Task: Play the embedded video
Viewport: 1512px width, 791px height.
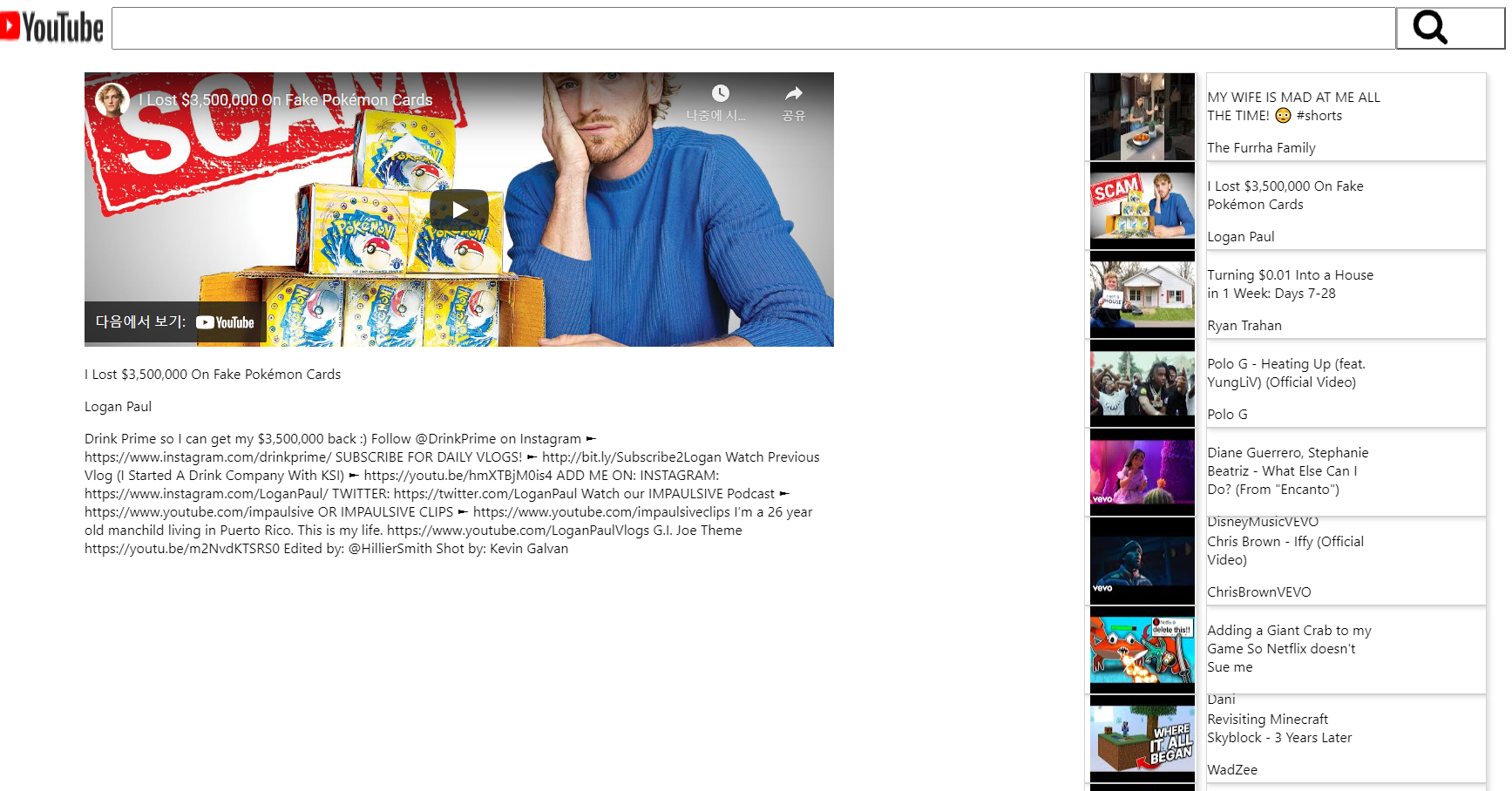Action: 459,209
